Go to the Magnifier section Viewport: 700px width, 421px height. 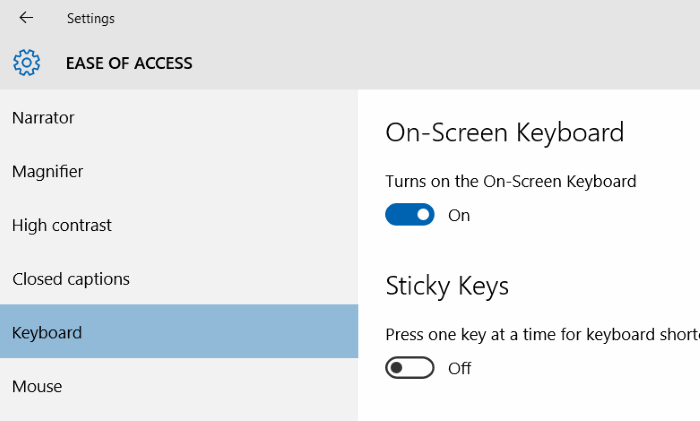tap(47, 172)
